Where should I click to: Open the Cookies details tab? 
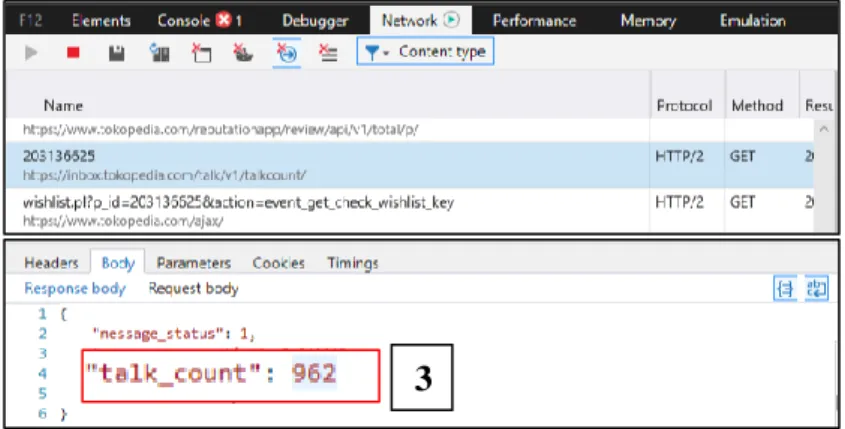click(278, 263)
